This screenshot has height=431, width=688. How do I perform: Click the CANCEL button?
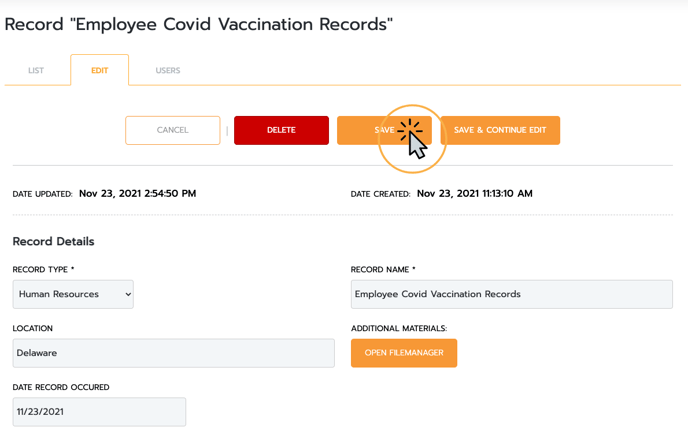coord(172,130)
